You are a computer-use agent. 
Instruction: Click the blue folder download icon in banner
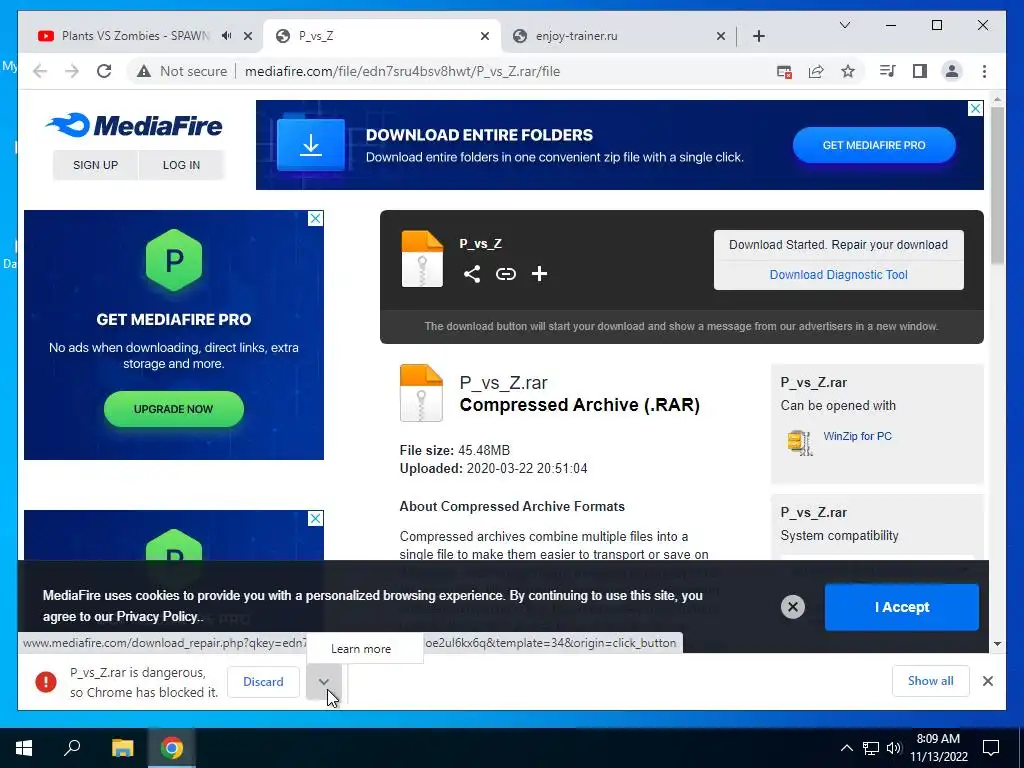click(x=311, y=144)
